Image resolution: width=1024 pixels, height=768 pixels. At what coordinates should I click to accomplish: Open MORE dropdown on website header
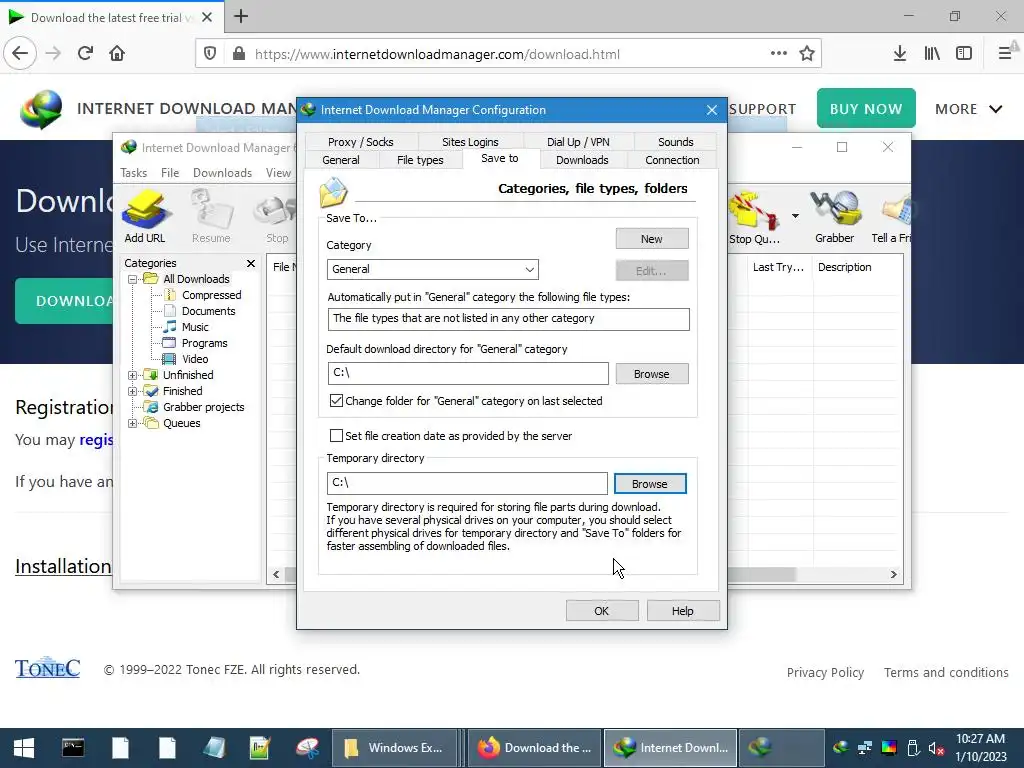968,109
